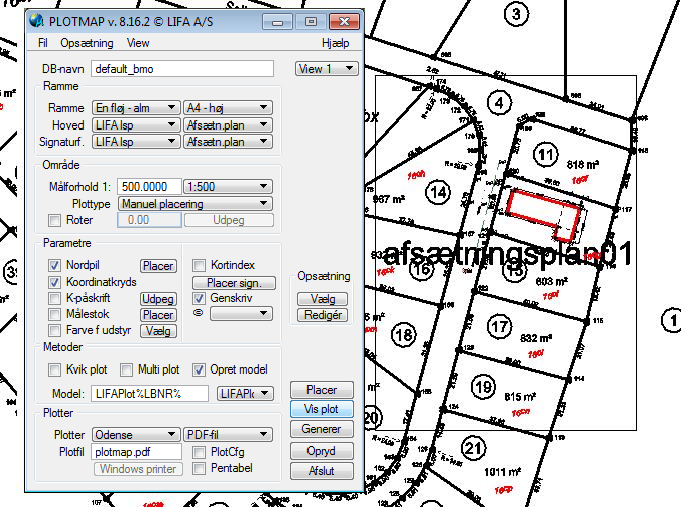Click Vælg button beside Farve f udstyr
This screenshot has width=681, height=507.
[x=158, y=331]
